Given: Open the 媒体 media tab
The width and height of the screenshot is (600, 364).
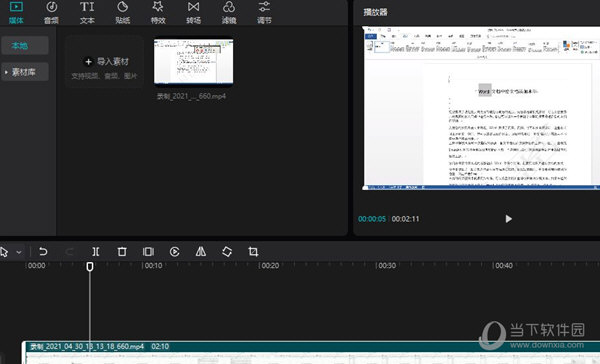Looking at the screenshot, I should click(x=16, y=13).
